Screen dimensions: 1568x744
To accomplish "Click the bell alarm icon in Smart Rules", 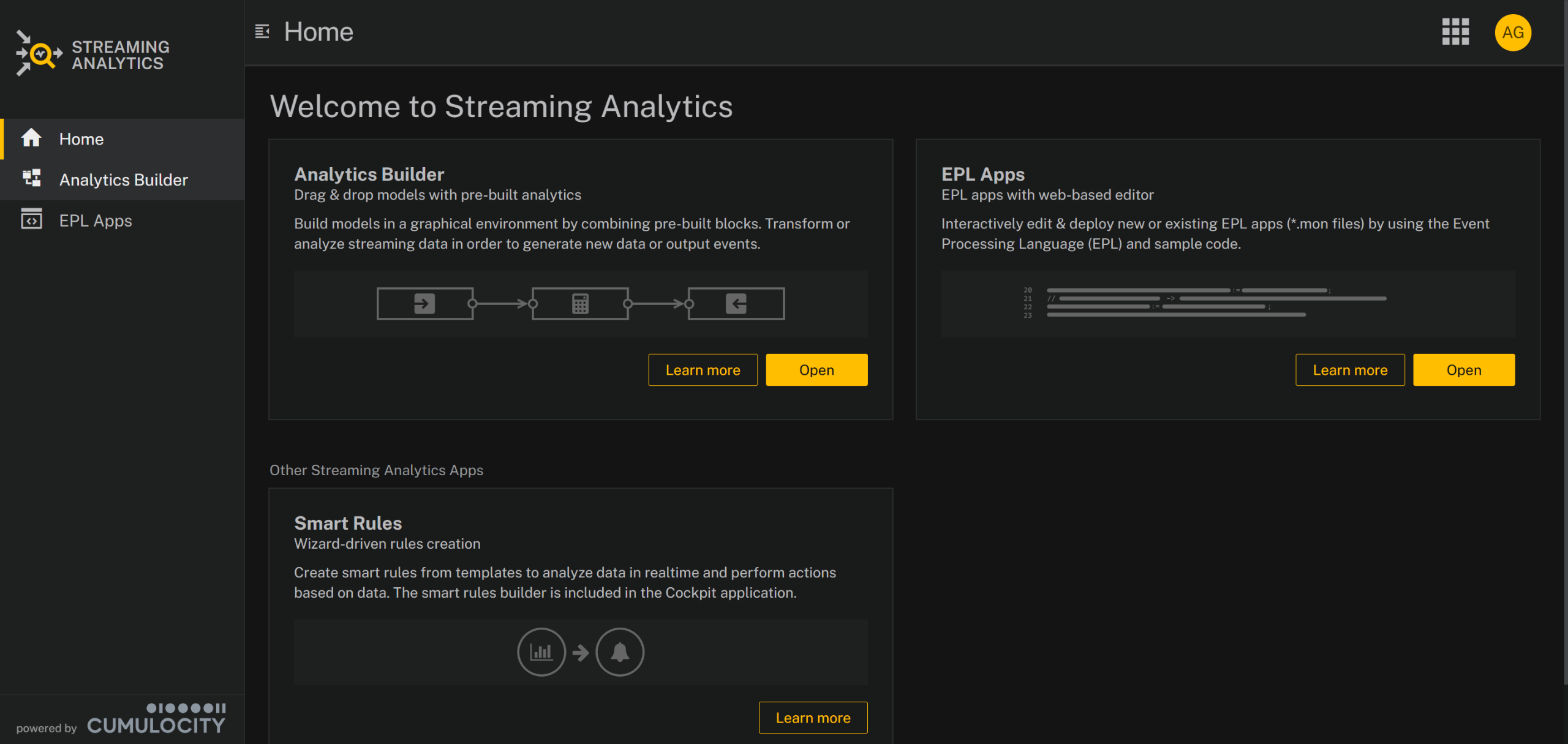I will pyautogui.click(x=620, y=652).
